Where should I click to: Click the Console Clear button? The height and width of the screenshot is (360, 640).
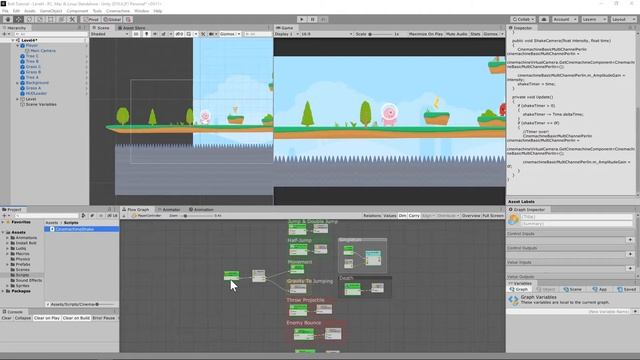click(x=7, y=318)
